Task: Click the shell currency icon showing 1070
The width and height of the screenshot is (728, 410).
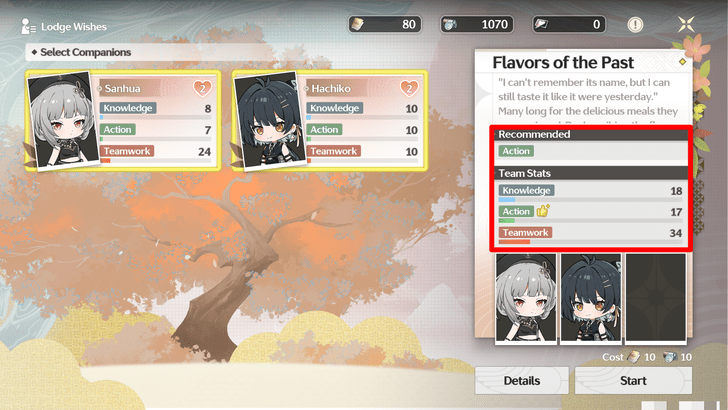Action: [449, 25]
